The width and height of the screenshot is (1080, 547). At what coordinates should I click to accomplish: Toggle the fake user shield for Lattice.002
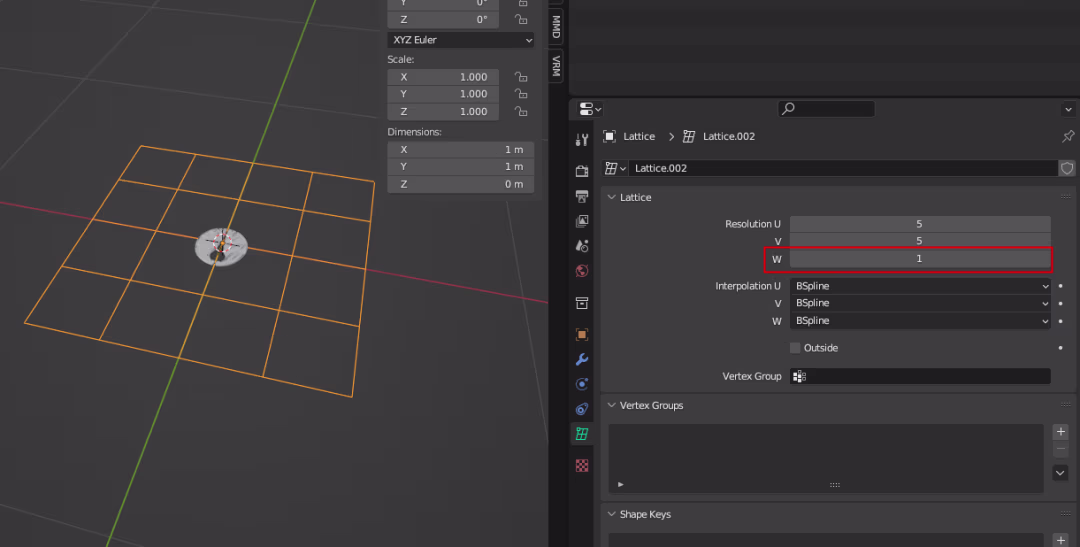(x=1067, y=168)
